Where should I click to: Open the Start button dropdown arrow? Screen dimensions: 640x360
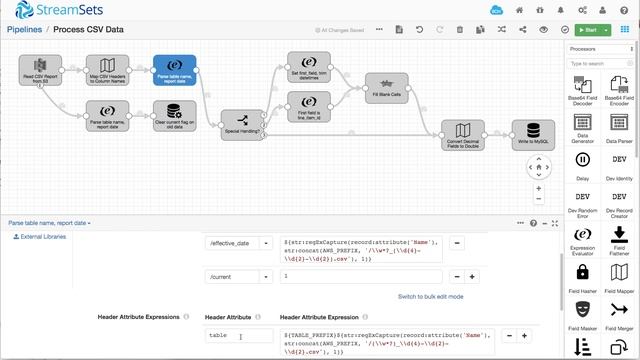606,30
